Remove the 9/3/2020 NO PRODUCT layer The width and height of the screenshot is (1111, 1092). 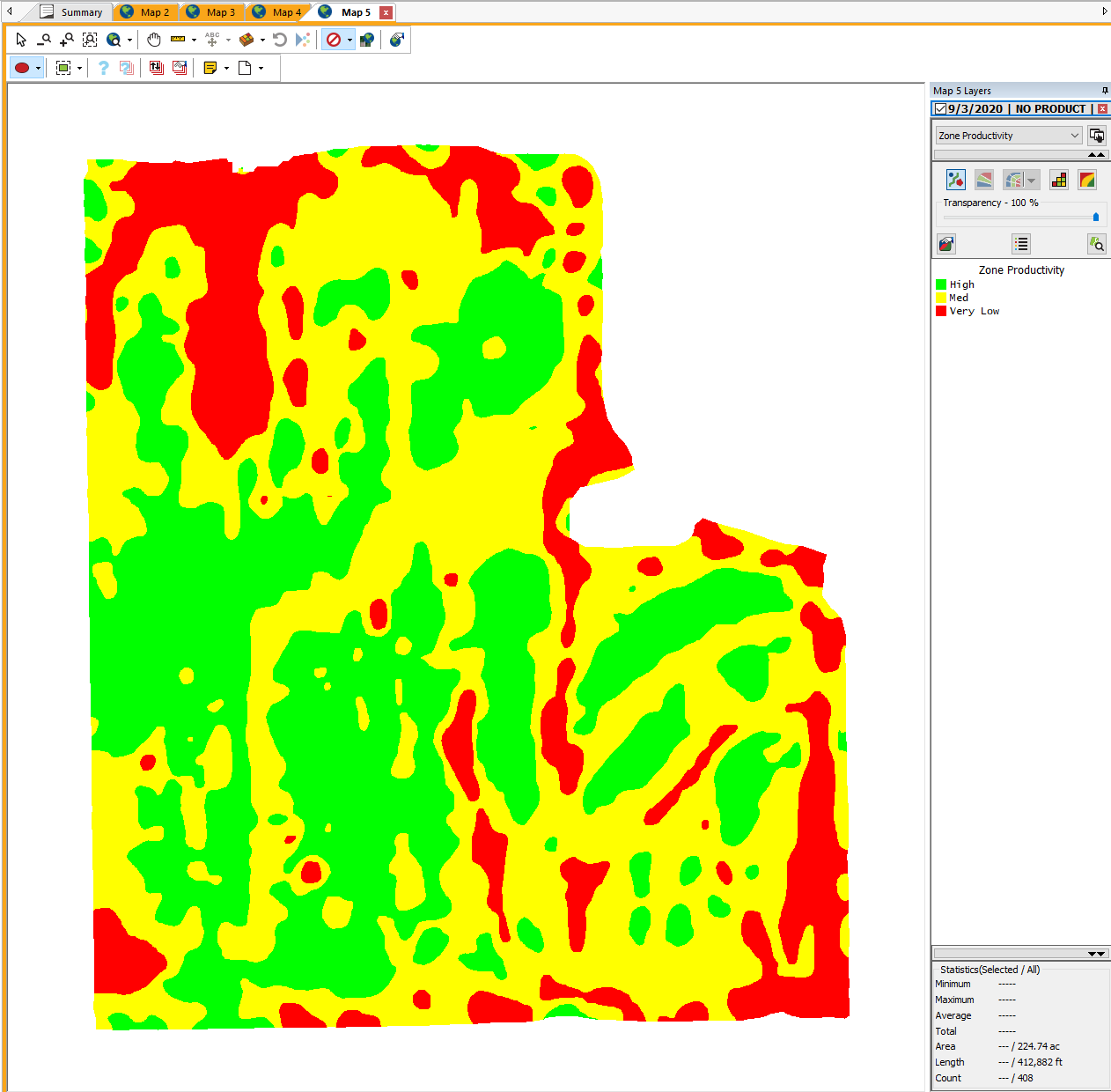point(1102,108)
